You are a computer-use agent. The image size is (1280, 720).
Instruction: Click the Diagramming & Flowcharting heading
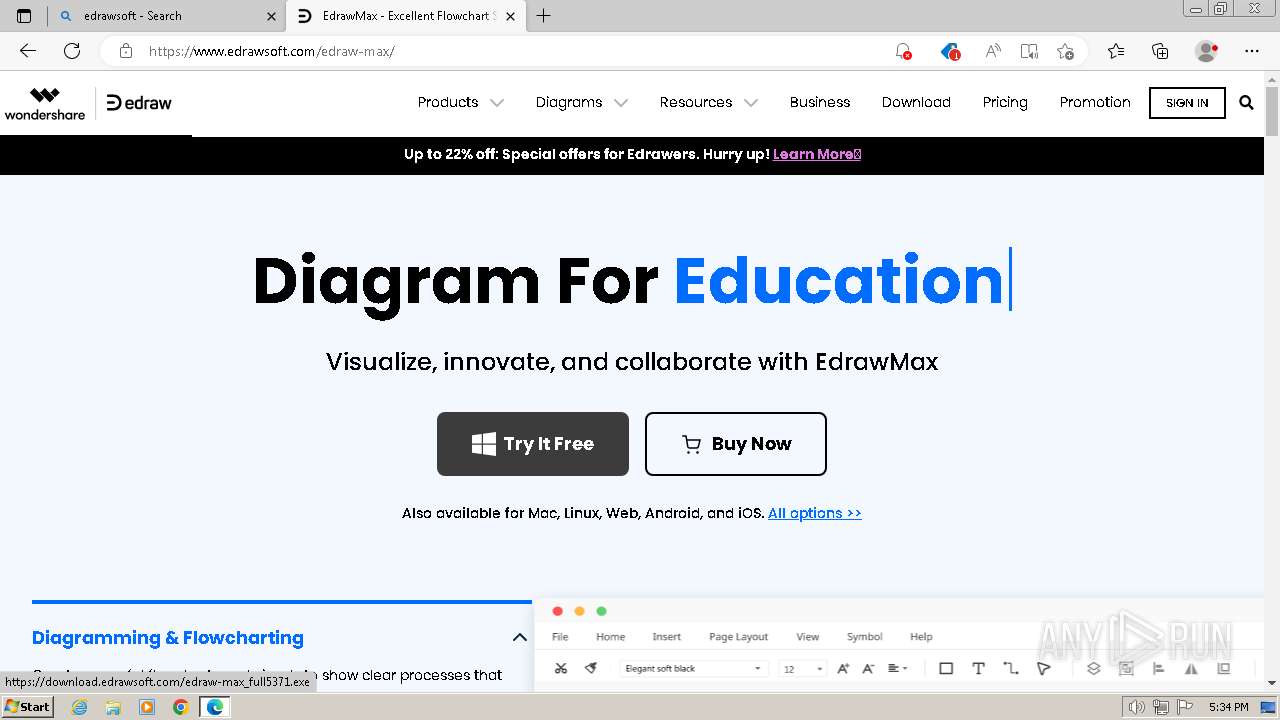[168, 637]
